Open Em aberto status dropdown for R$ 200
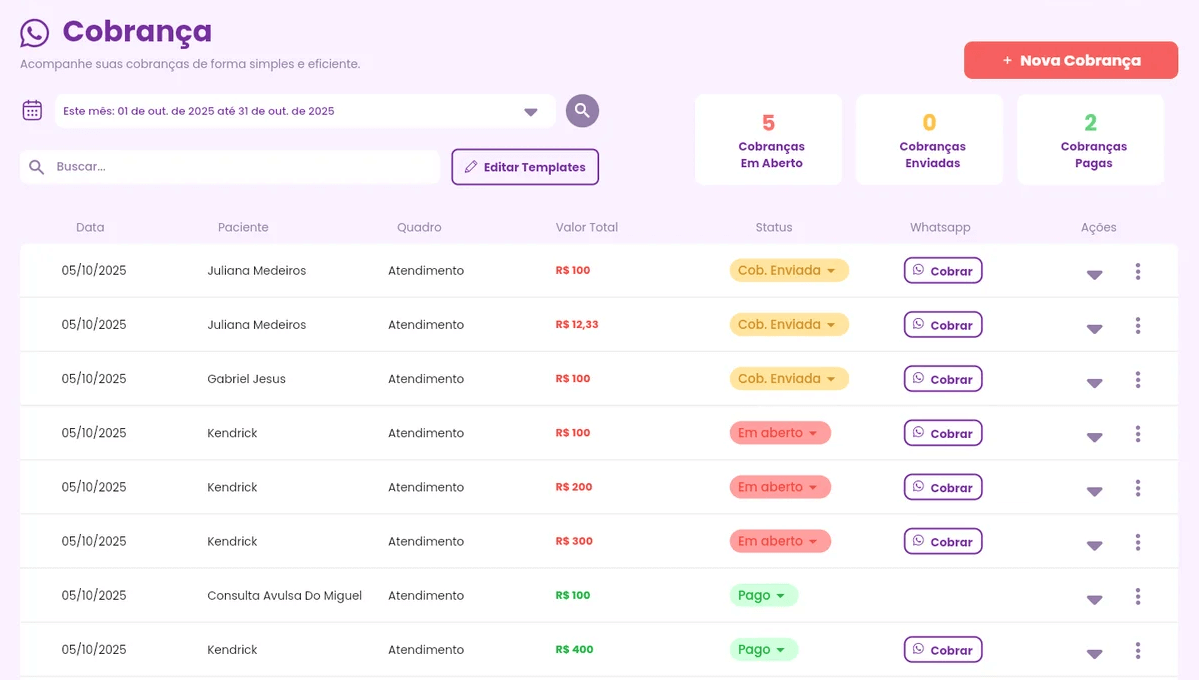 coord(779,487)
